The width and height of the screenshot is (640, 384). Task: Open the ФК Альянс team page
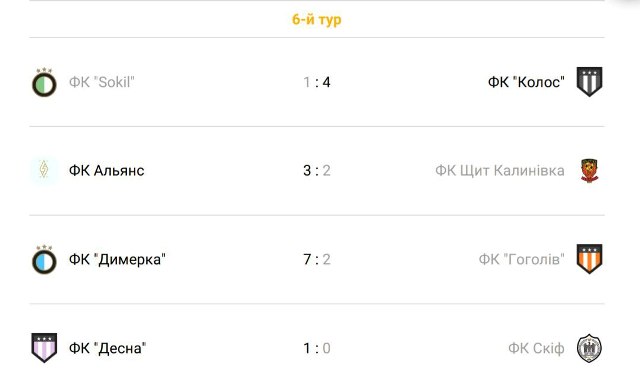pos(107,171)
